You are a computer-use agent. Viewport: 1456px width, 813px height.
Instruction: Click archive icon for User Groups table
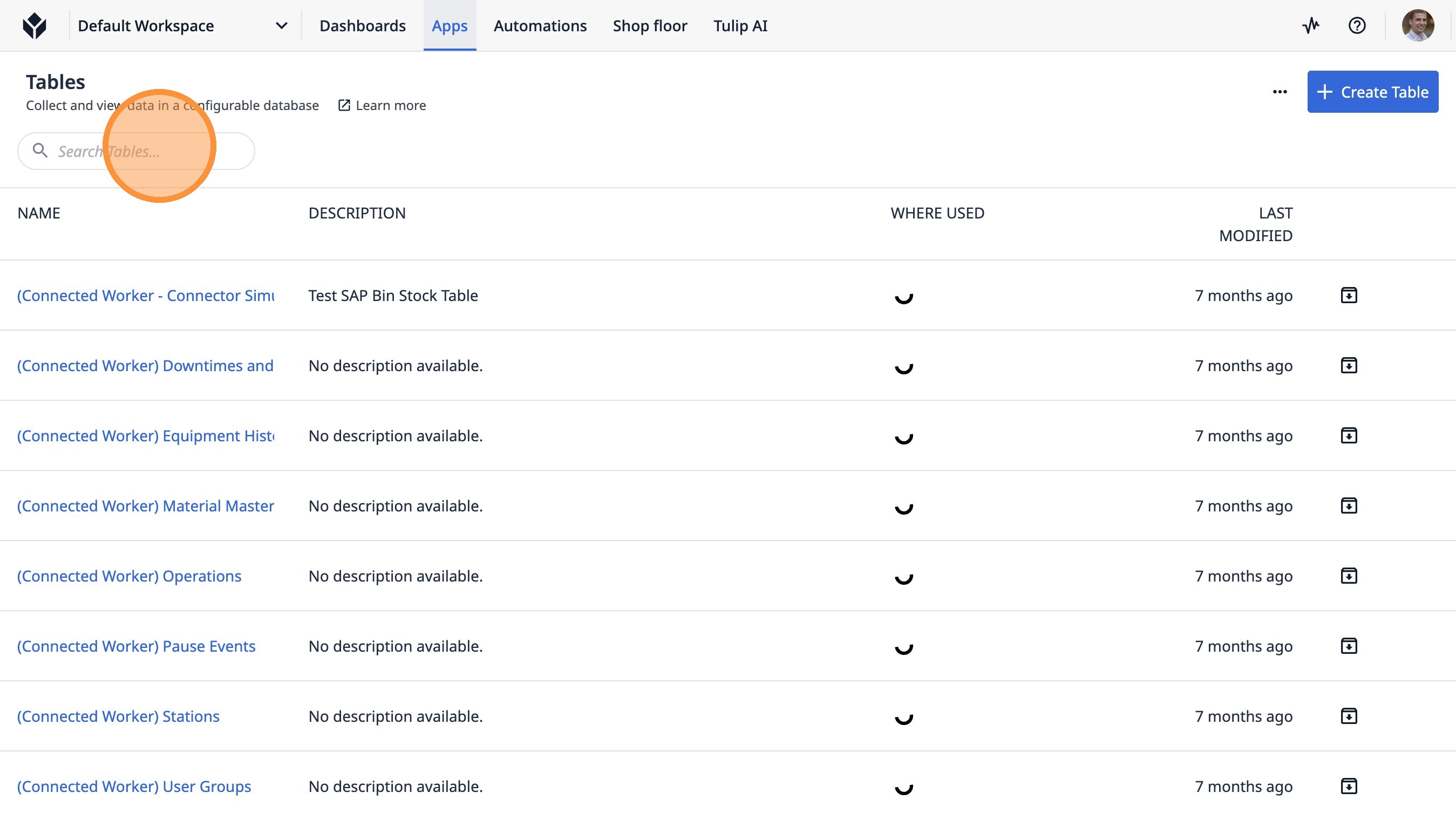pos(1349,785)
